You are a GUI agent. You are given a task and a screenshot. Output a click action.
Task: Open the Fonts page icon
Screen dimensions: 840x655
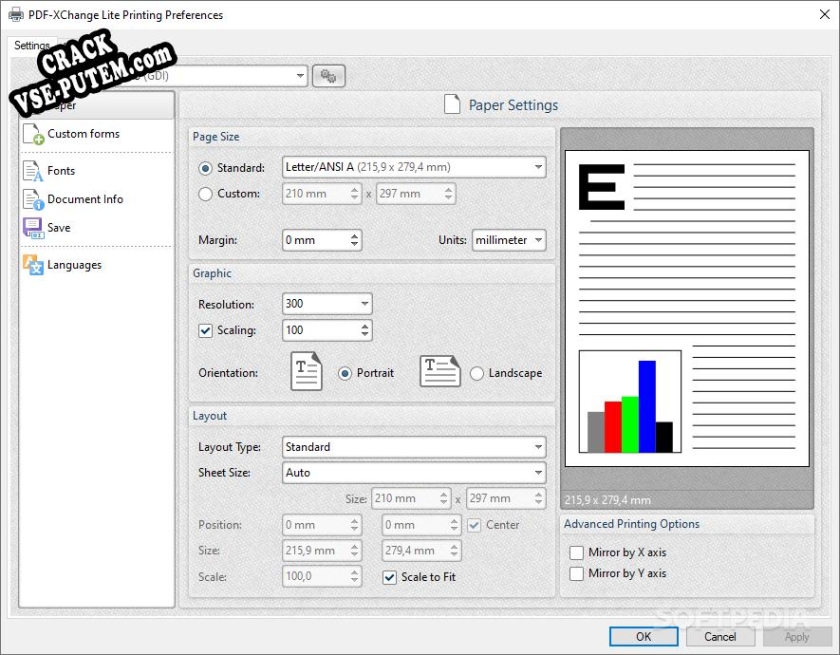click(33, 171)
